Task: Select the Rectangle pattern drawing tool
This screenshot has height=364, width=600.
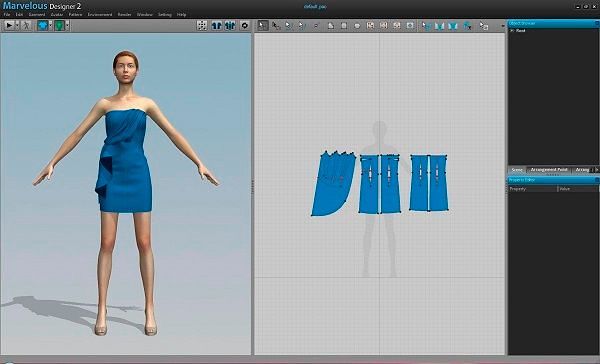Action: (x=344, y=26)
